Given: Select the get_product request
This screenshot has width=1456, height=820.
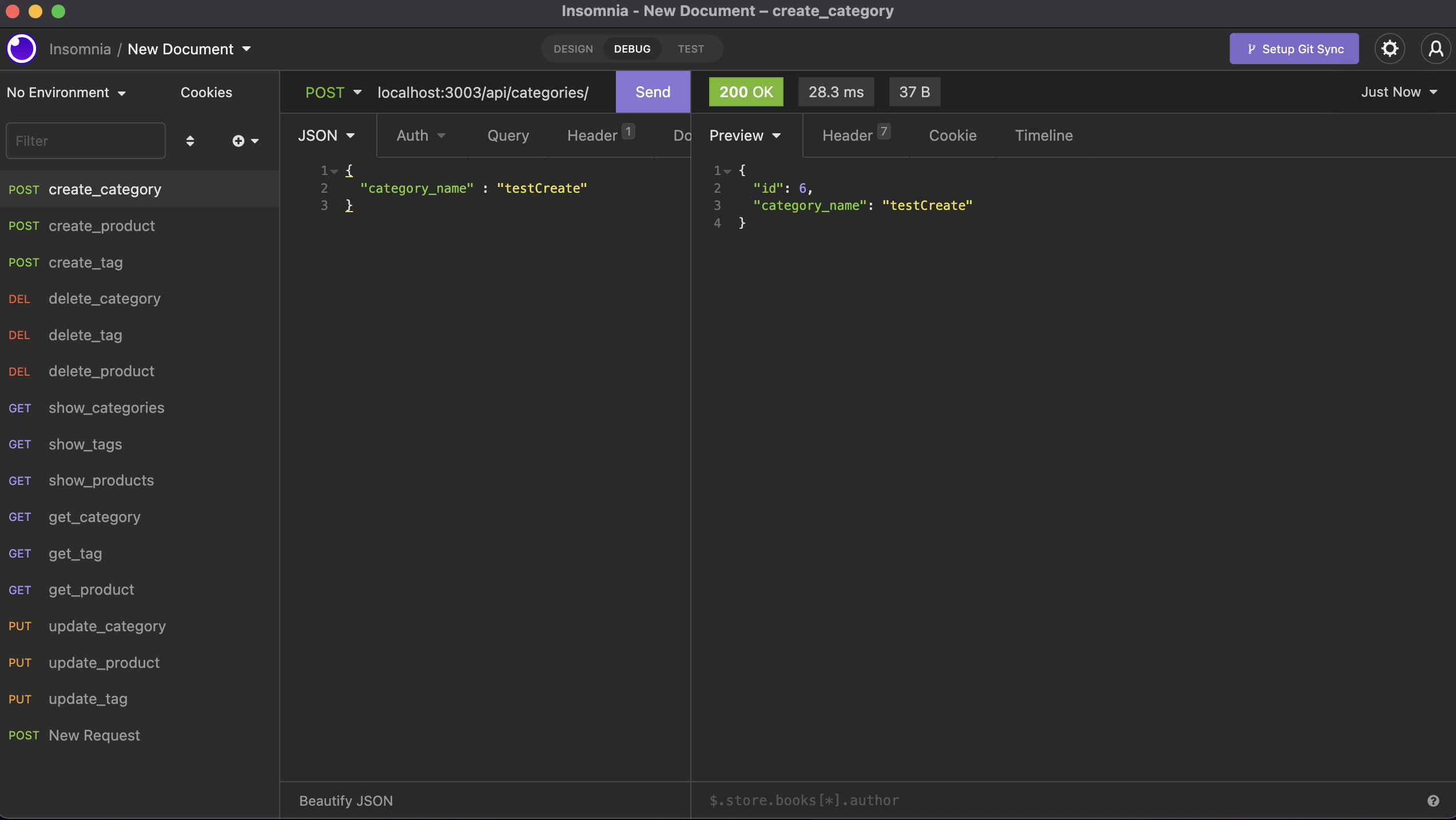Looking at the screenshot, I should click(140, 590).
